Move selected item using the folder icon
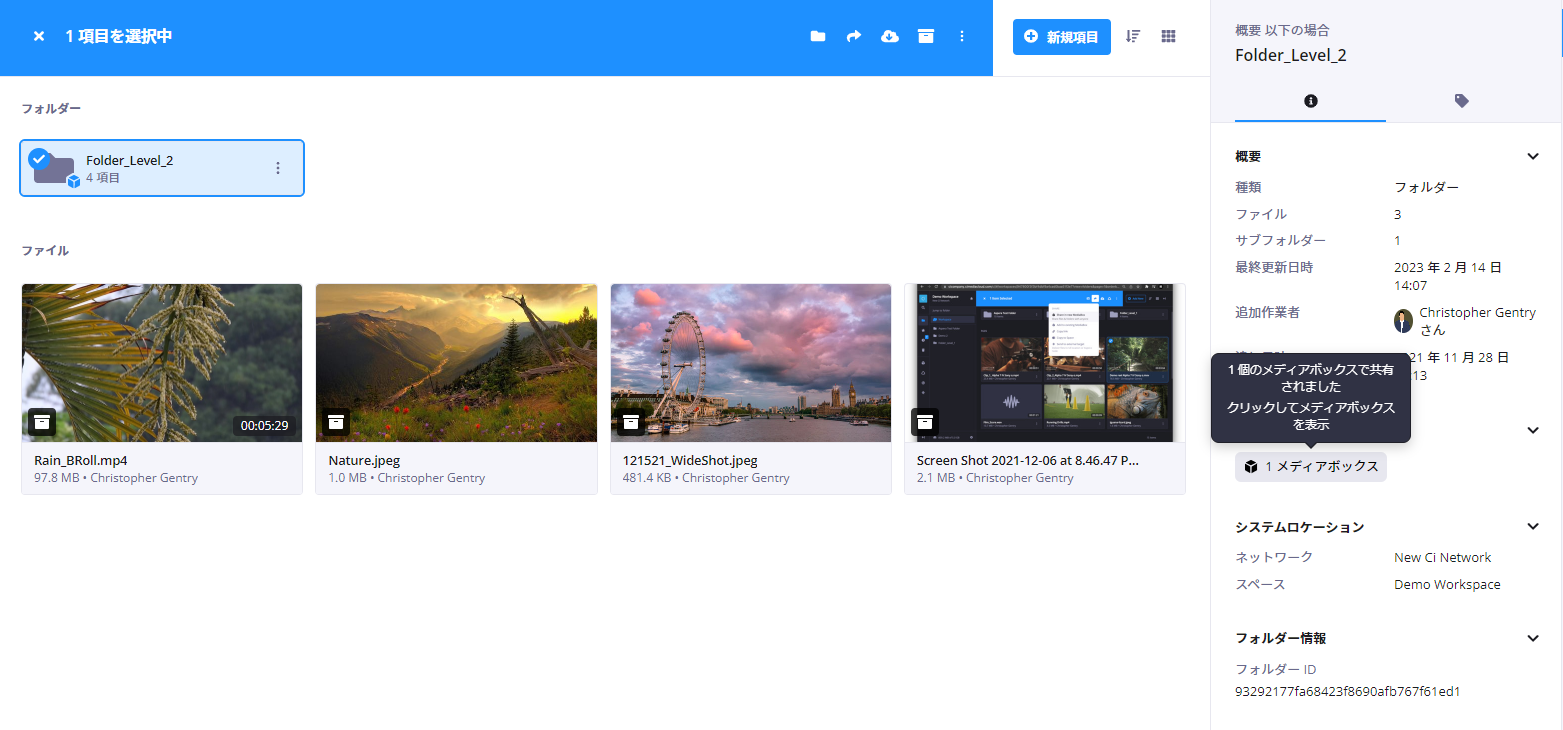This screenshot has height=730, width=1563. pyautogui.click(x=818, y=37)
